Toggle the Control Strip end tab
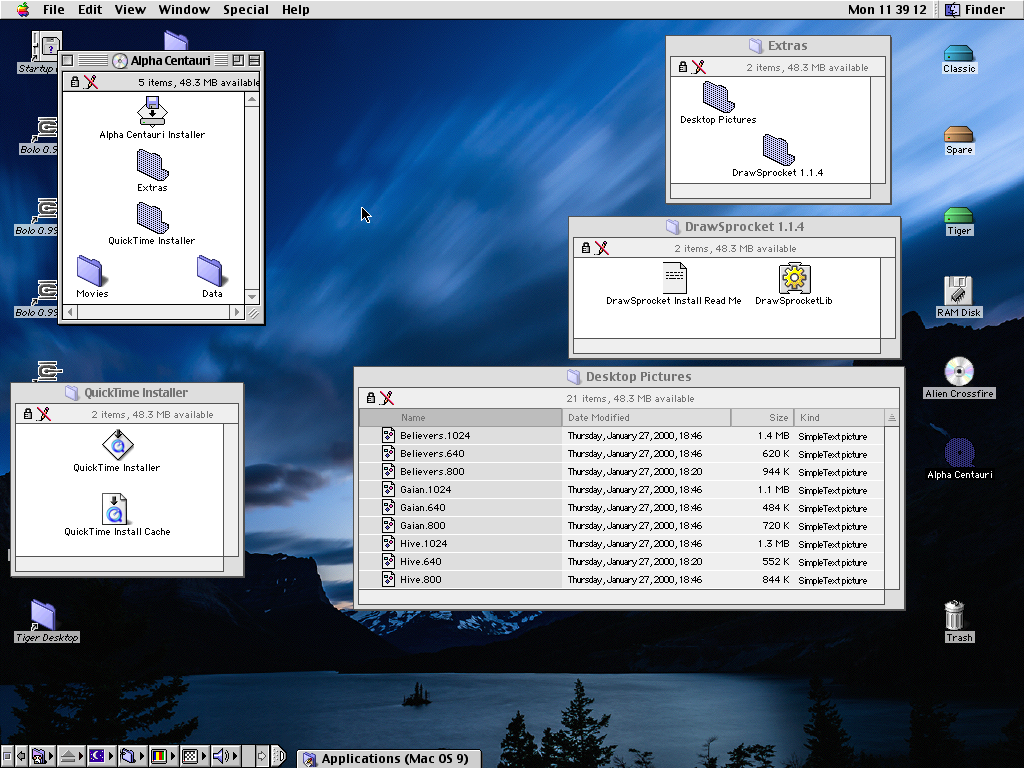This screenshot has height=768, width=1024. tap(279, 756)
